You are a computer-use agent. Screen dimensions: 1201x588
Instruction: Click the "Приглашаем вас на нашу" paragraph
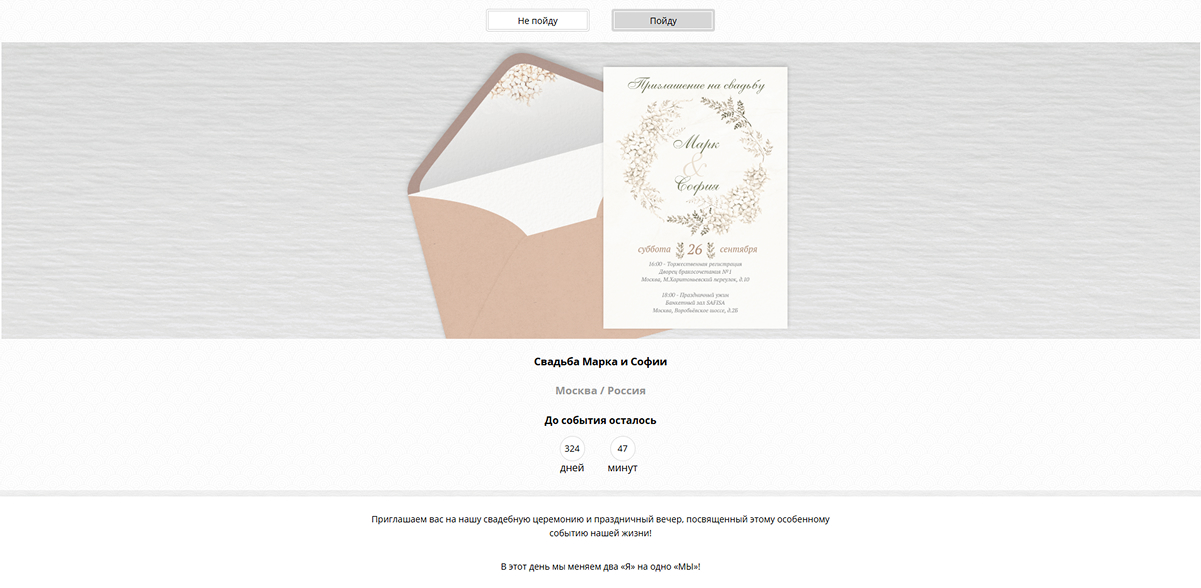pyautogui.click(x=600, y=527)
